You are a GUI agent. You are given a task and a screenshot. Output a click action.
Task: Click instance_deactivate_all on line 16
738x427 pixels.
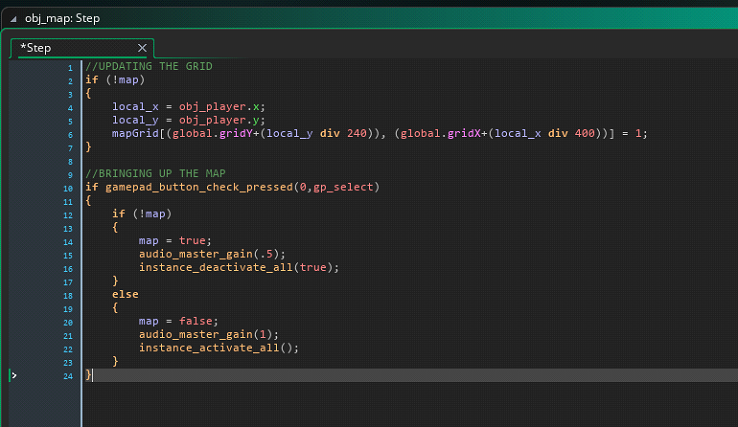click(x=216, y=267)
